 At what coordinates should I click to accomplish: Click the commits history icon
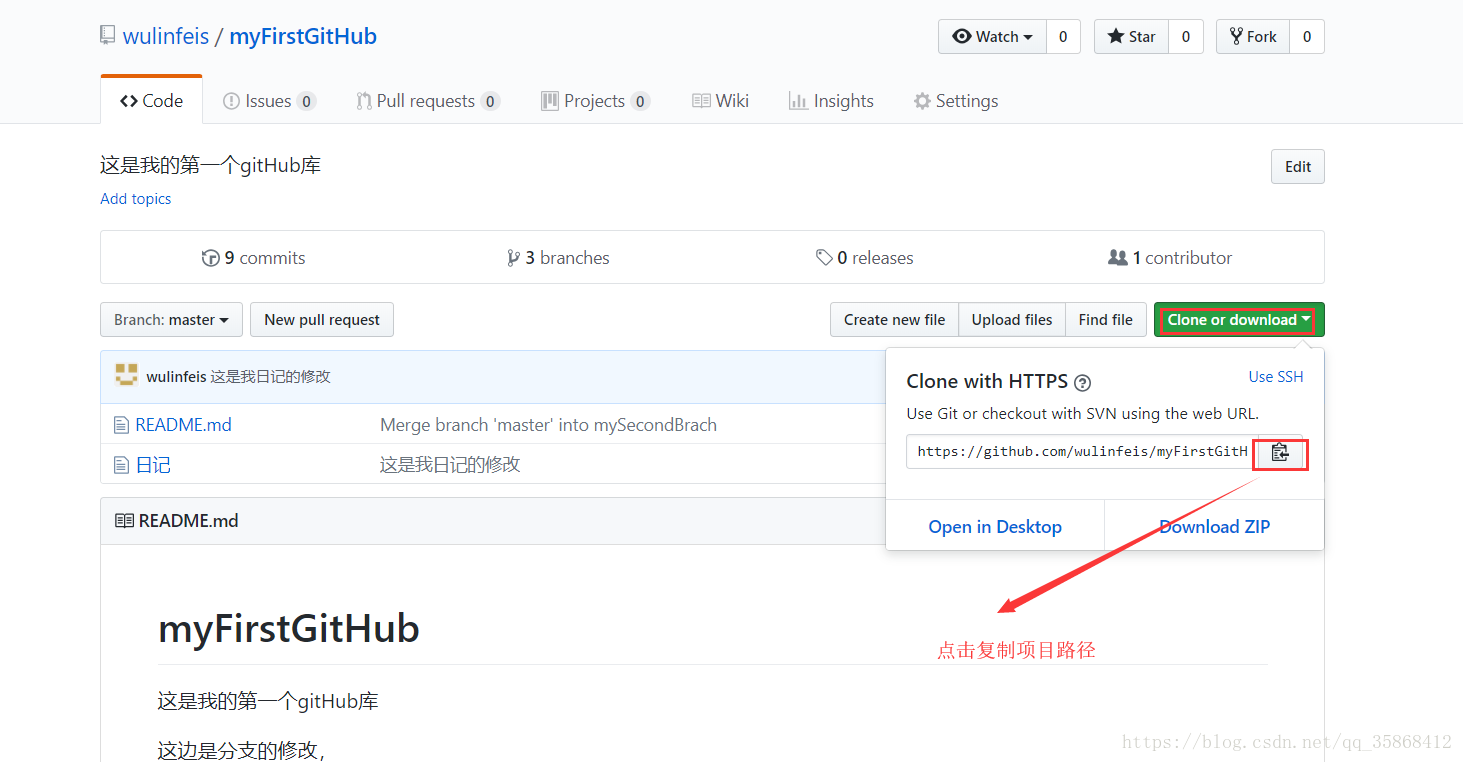point(210,258)
